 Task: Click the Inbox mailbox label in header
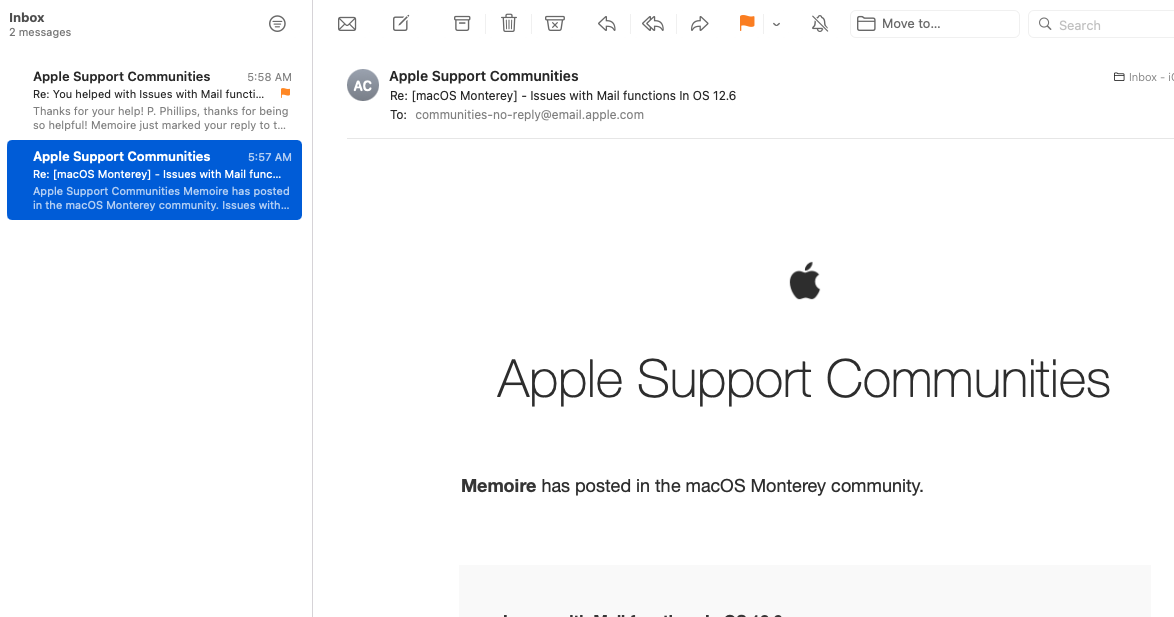[x=1143, y=76]
